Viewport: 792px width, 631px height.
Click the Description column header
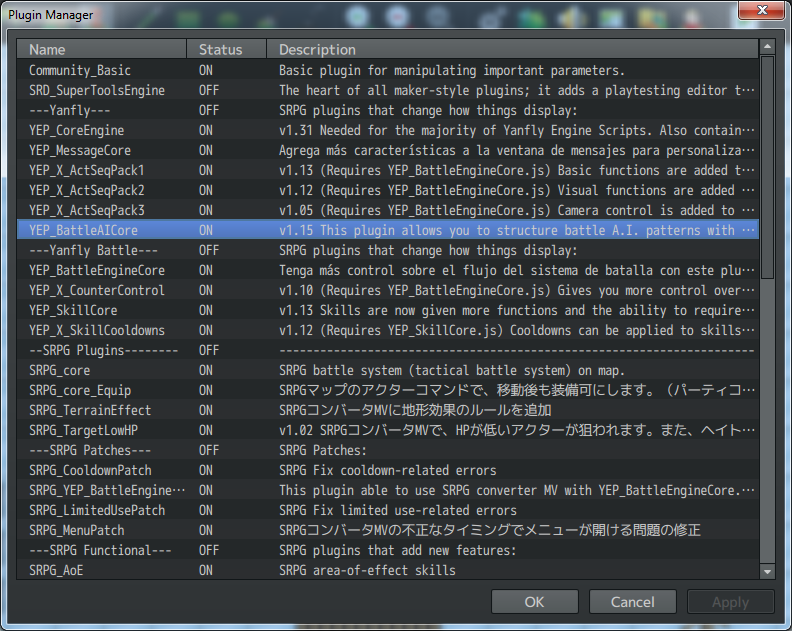513,50
